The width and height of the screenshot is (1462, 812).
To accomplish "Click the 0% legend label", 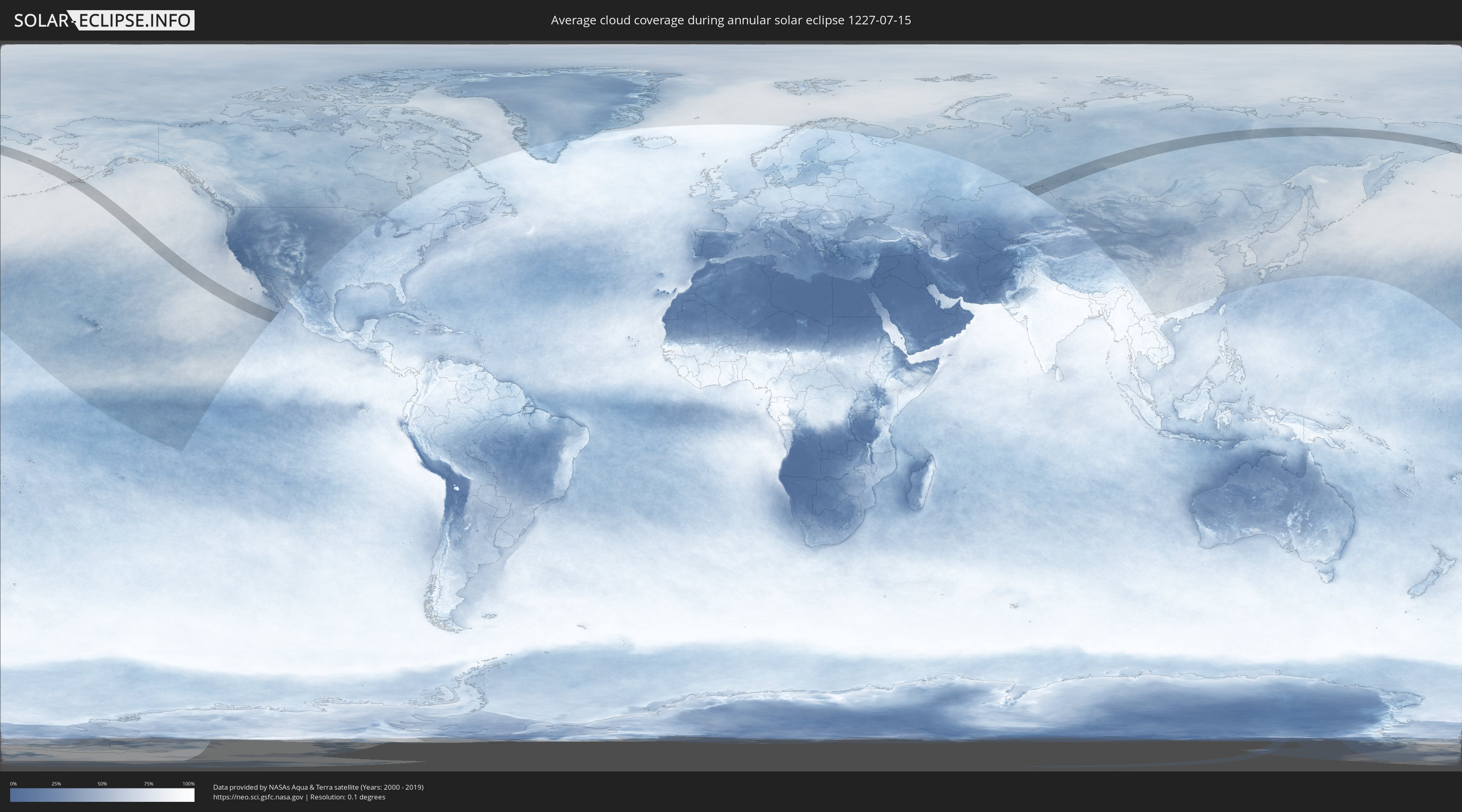I will pos(13,784).
